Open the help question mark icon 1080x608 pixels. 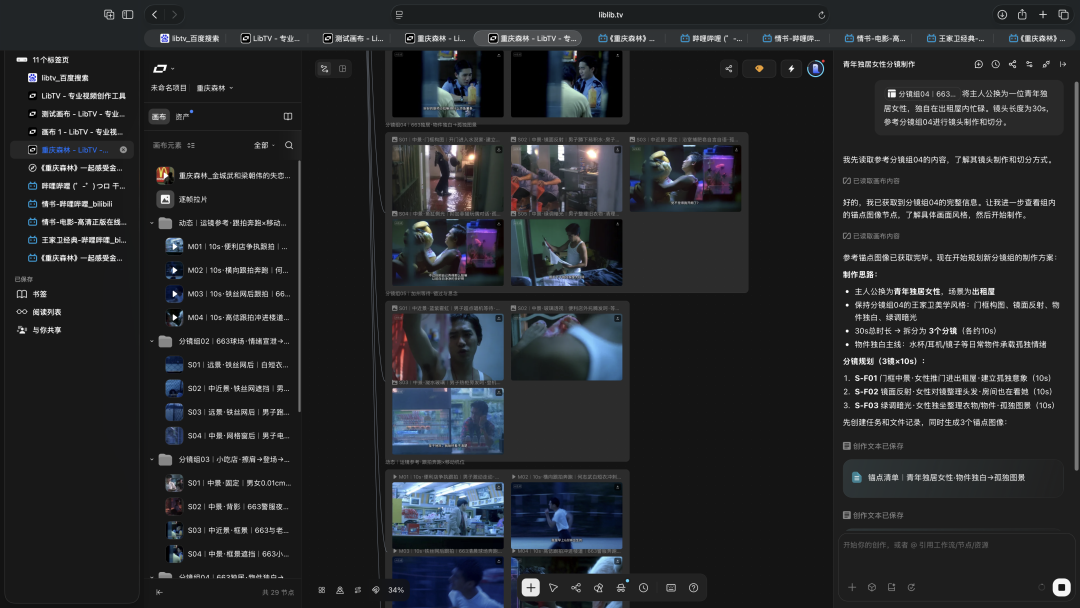point(694,587)
